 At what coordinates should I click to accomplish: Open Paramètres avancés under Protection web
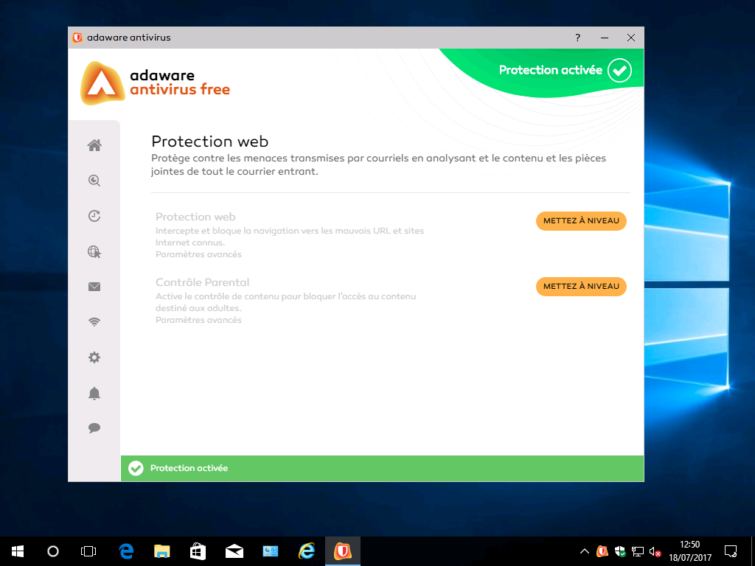click(x=198, y=254)
